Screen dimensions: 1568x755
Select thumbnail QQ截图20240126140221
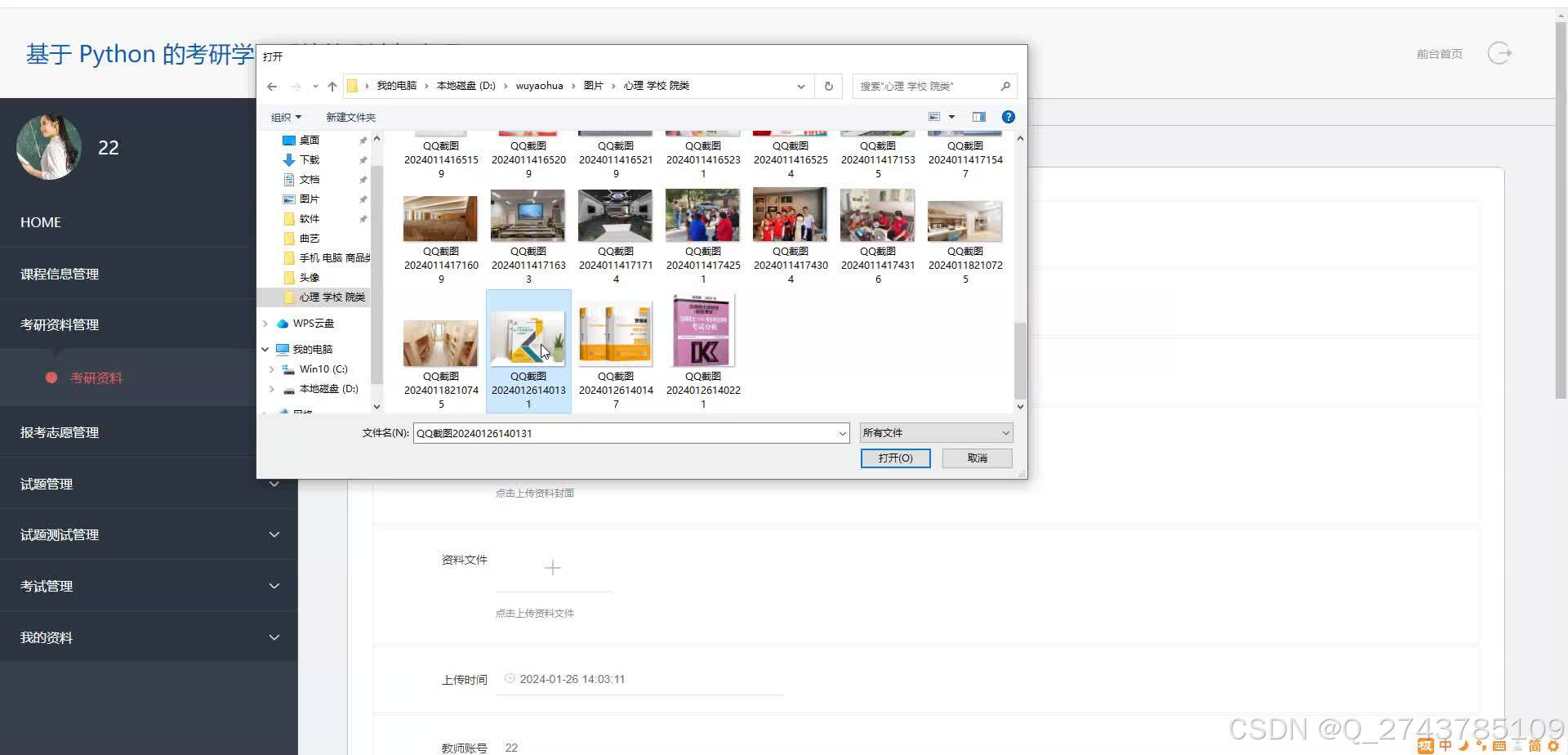[703, 351]
